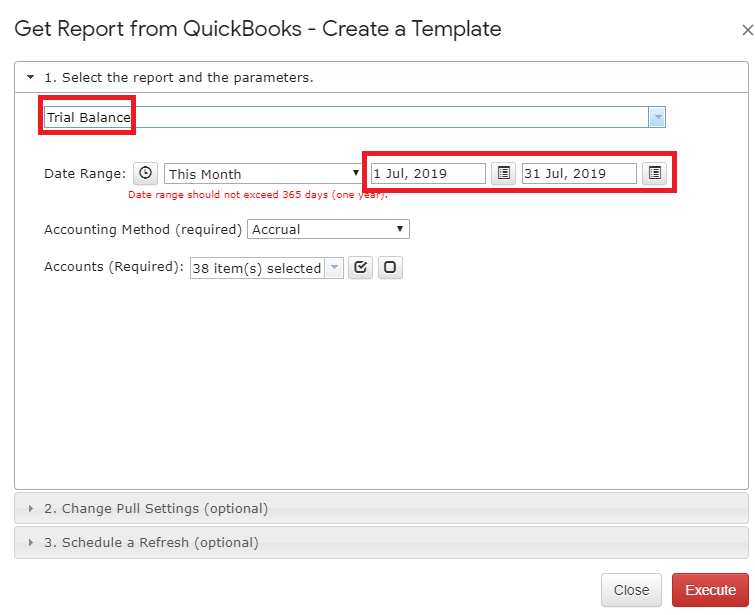Click the Close button
755x615 pixels.
[x=631, y=590]
